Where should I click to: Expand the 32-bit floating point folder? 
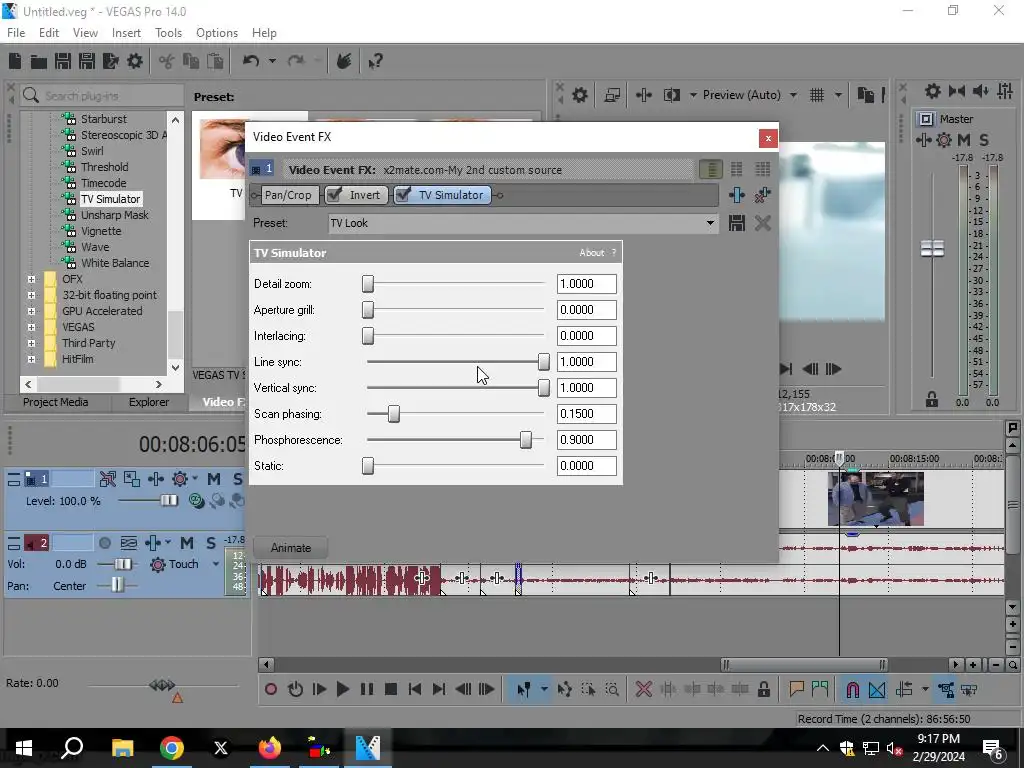31,295
